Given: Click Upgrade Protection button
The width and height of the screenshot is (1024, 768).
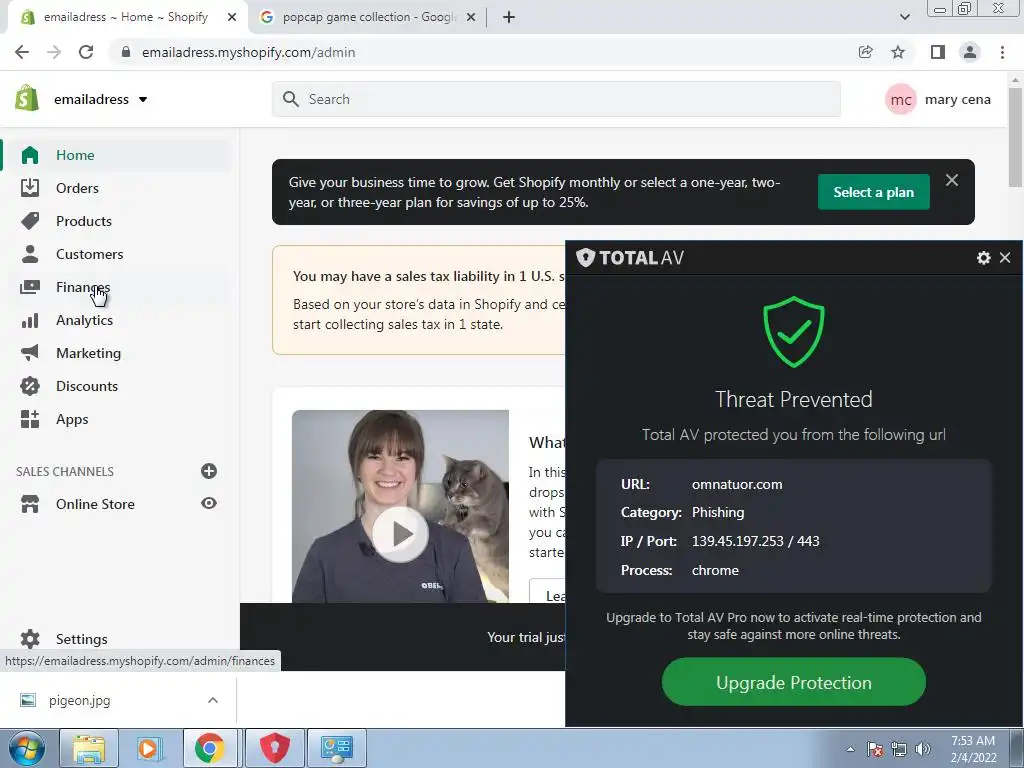Looking at the screenshot, I should [793, 682].
